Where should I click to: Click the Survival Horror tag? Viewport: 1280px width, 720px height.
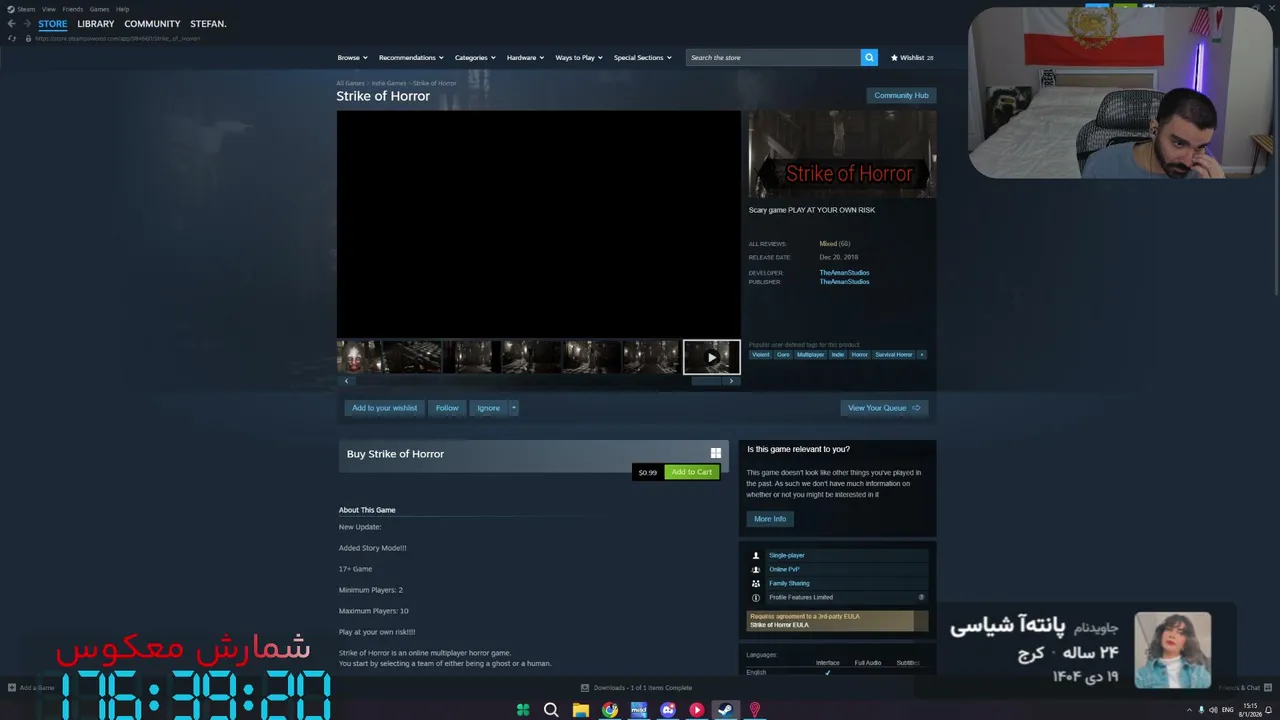click(894, 355)
